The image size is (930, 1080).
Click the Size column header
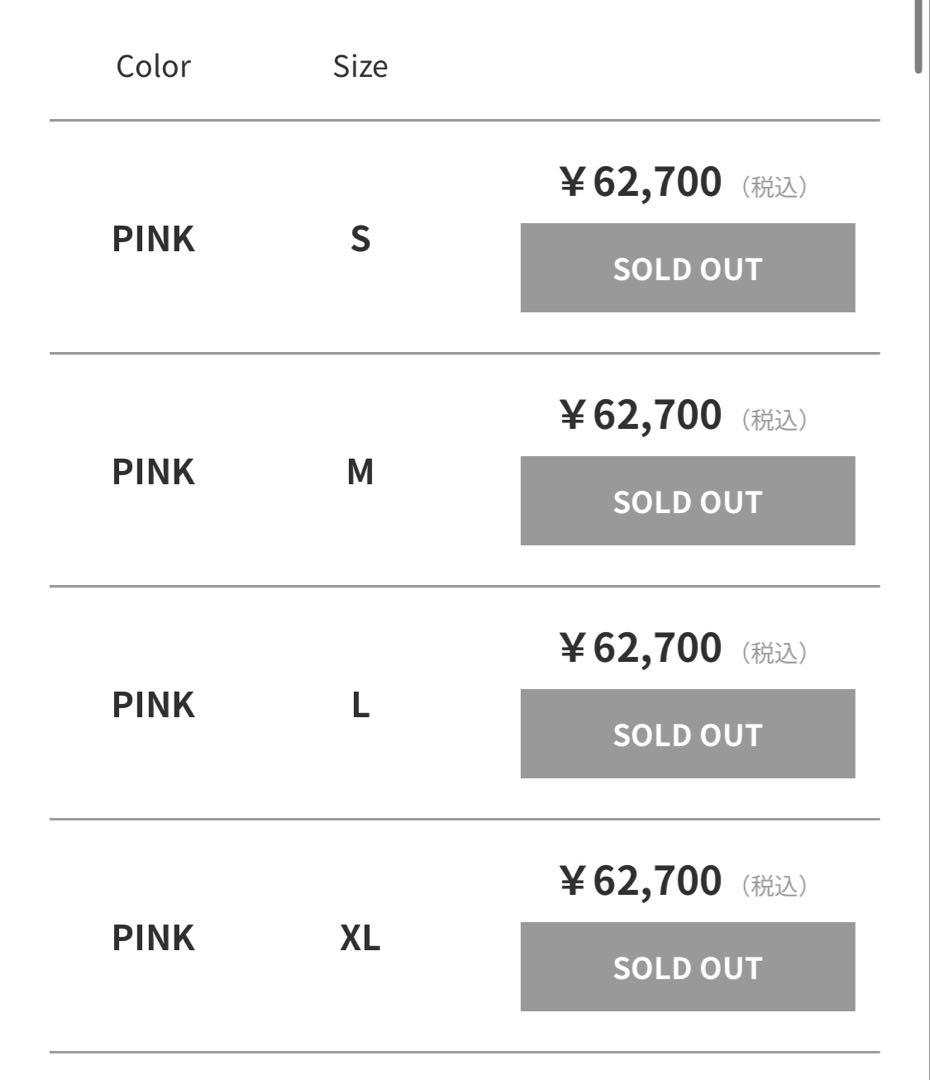[x=360, y=67]
